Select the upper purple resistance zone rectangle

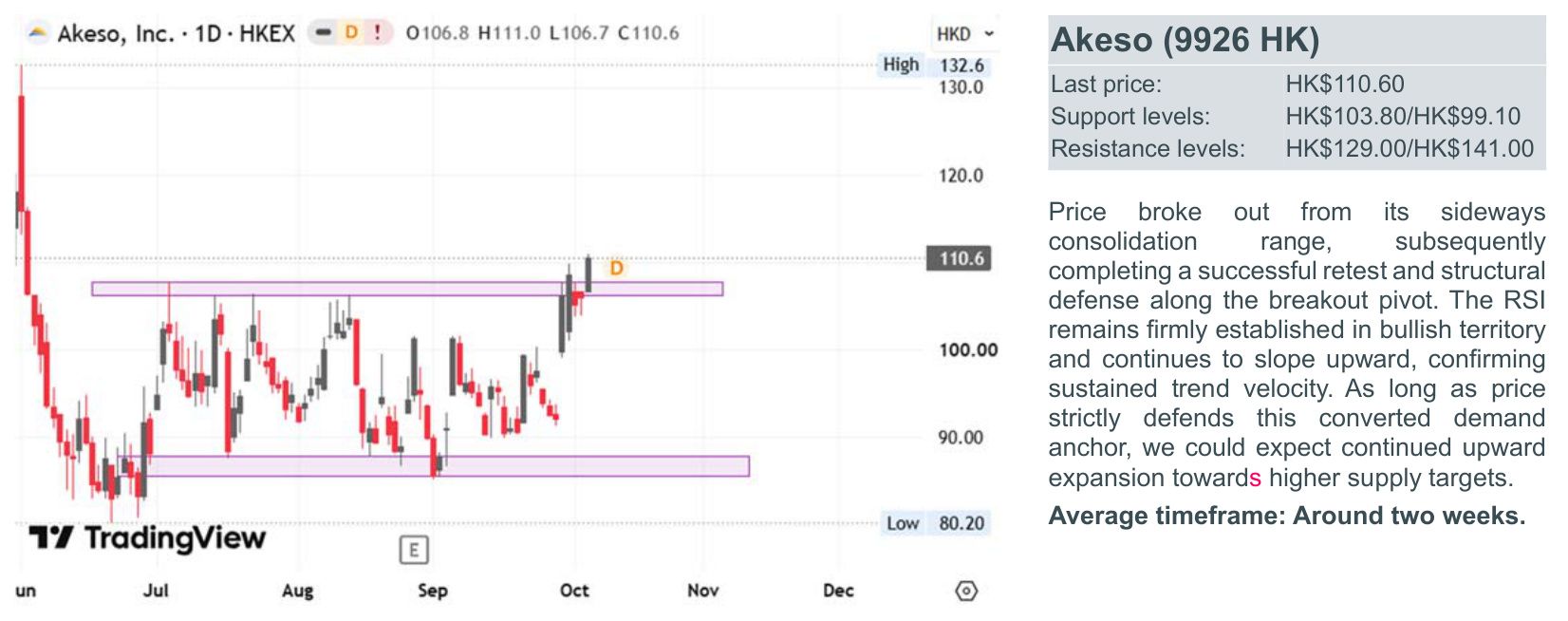(407, 289)
